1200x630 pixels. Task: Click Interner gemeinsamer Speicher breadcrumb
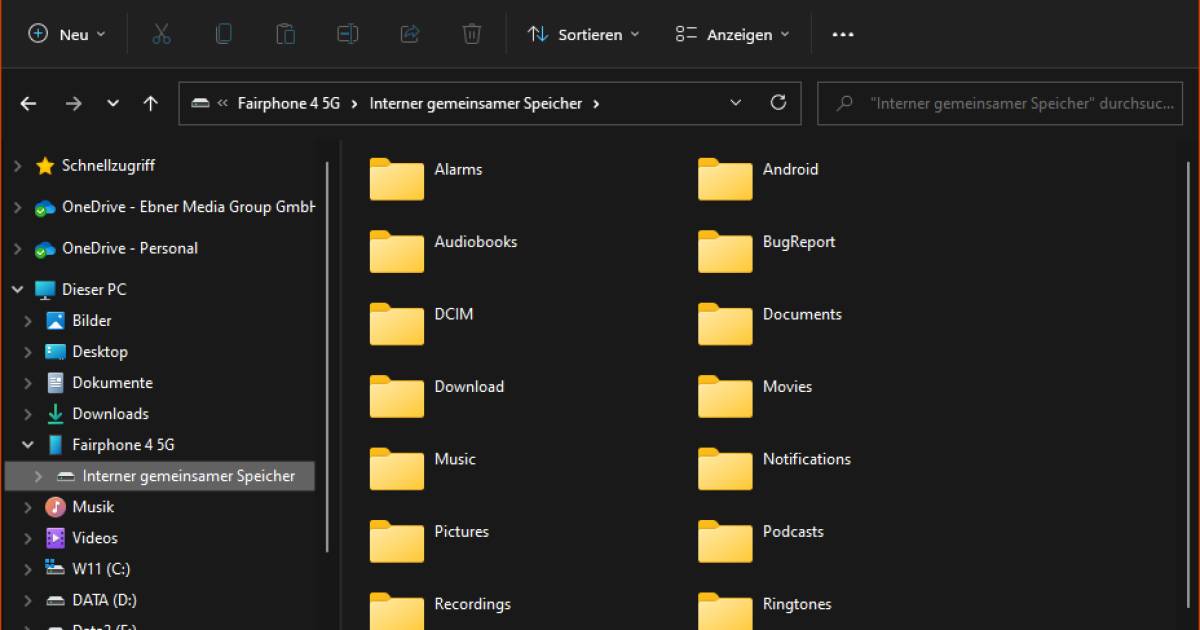(476, 103)
